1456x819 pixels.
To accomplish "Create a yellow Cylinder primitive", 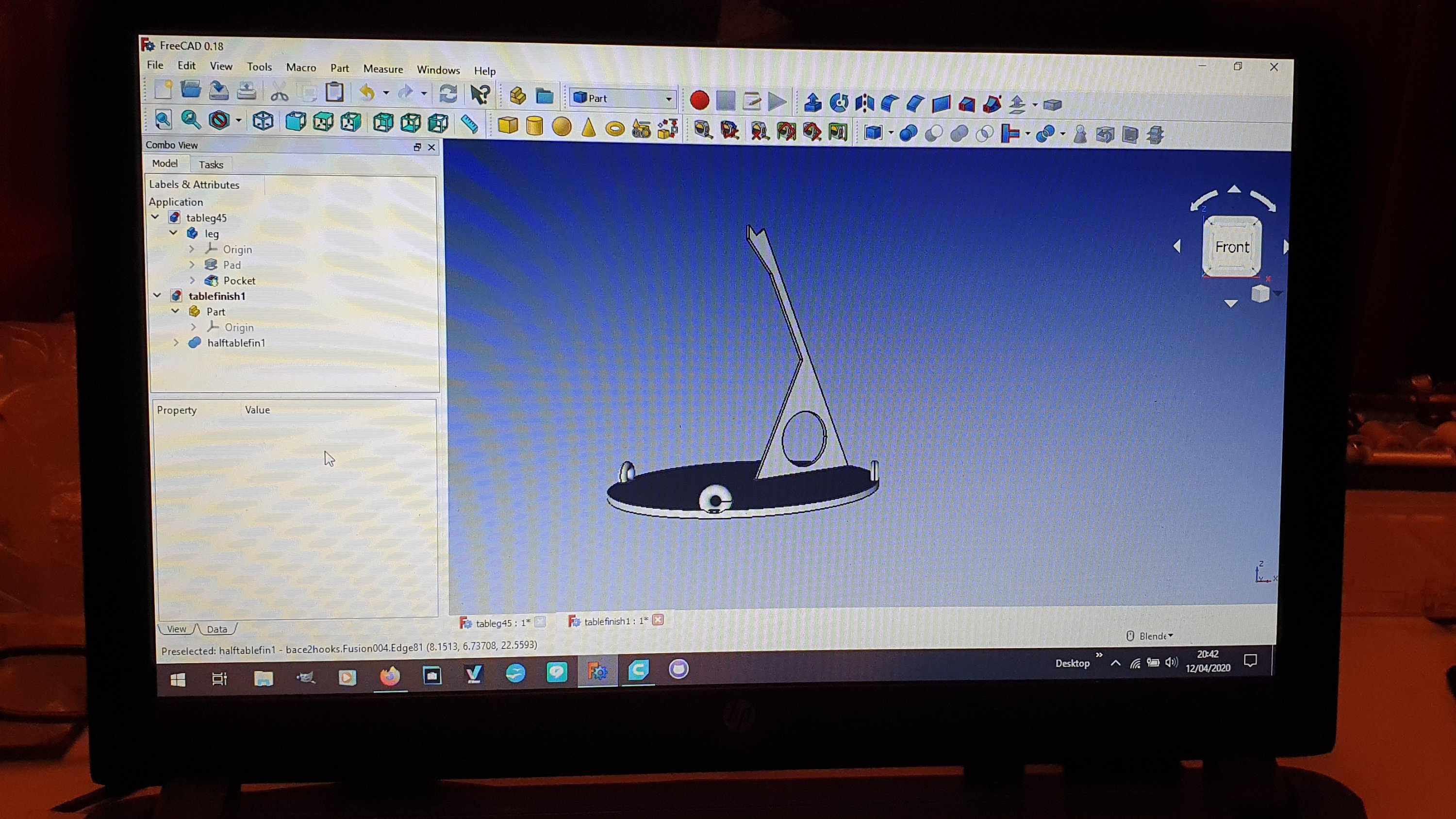I will pyautogui.click(x=534, y=127).
